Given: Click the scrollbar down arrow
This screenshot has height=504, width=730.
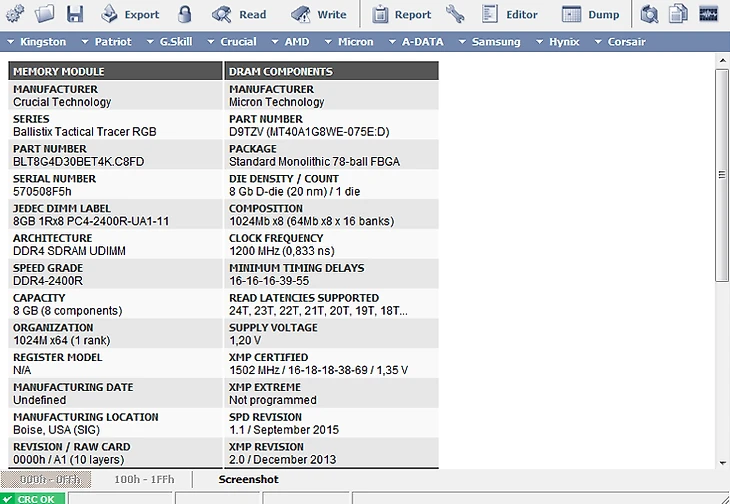Looking at the screenshot, I should [x=722, y=463].
